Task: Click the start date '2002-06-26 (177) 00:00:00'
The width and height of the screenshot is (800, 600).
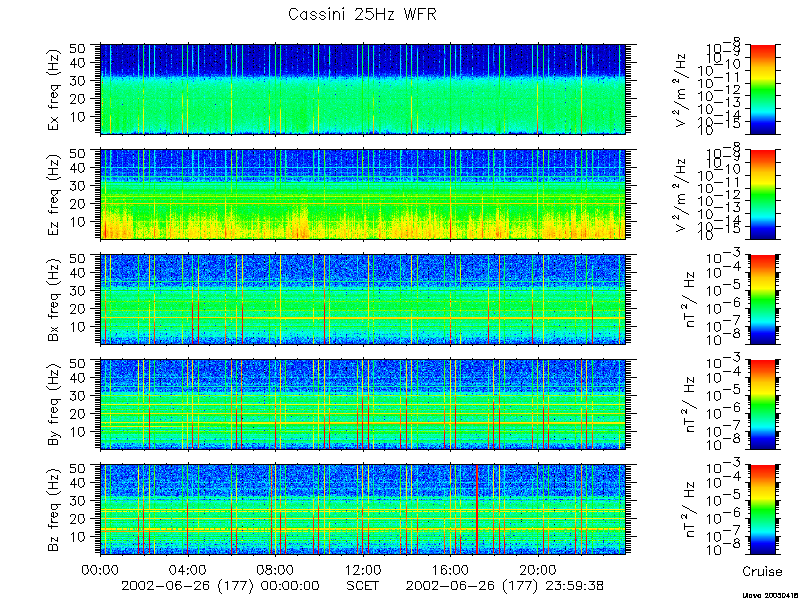Action: point(220,585)
